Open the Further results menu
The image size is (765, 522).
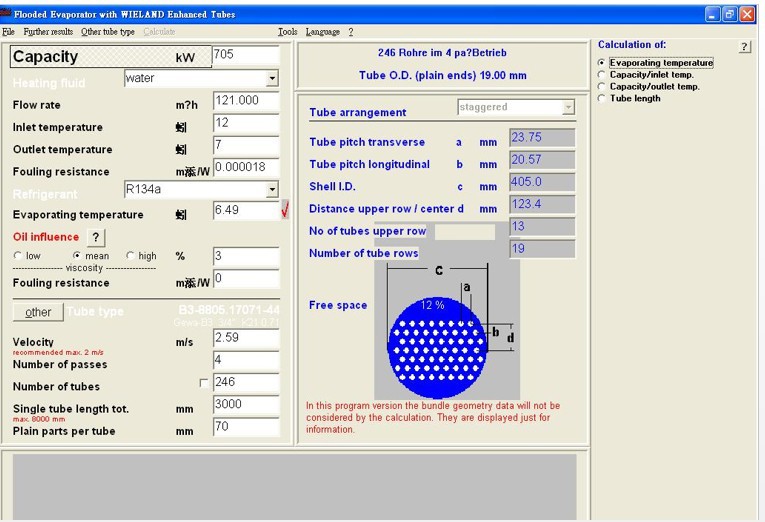[48, 32]
